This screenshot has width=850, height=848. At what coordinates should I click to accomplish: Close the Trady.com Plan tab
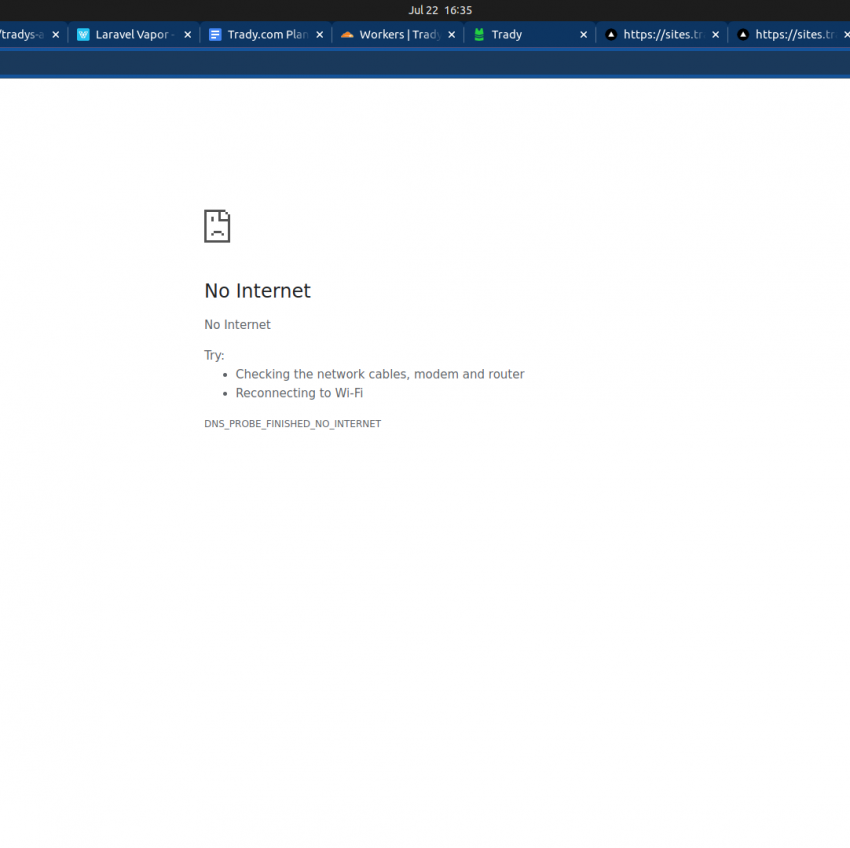pyautogui.click(x=320, y=35)
